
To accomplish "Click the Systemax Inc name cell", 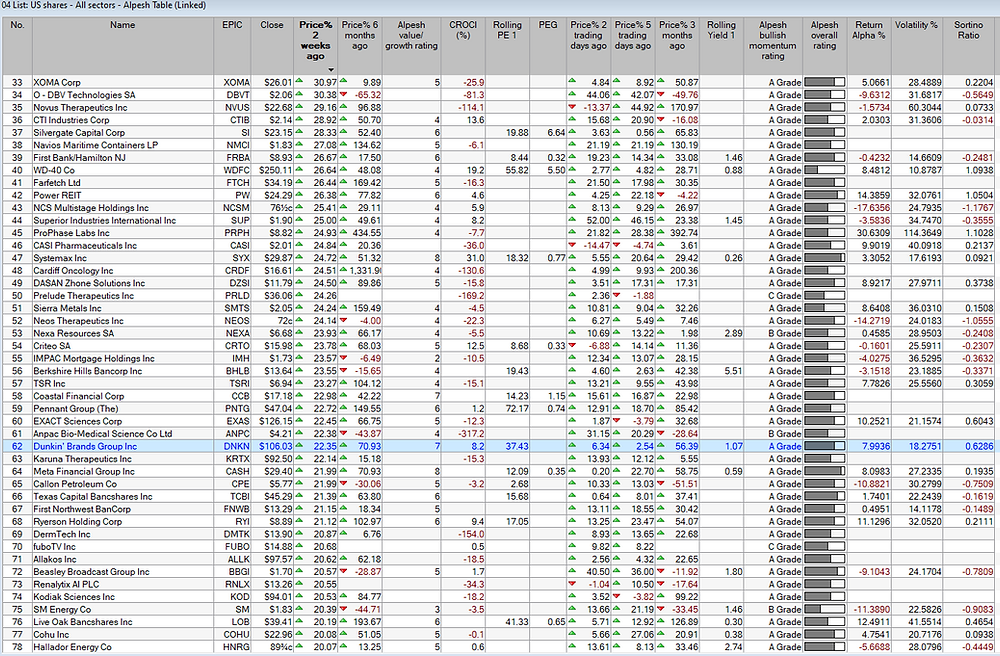I will [122, 258].
